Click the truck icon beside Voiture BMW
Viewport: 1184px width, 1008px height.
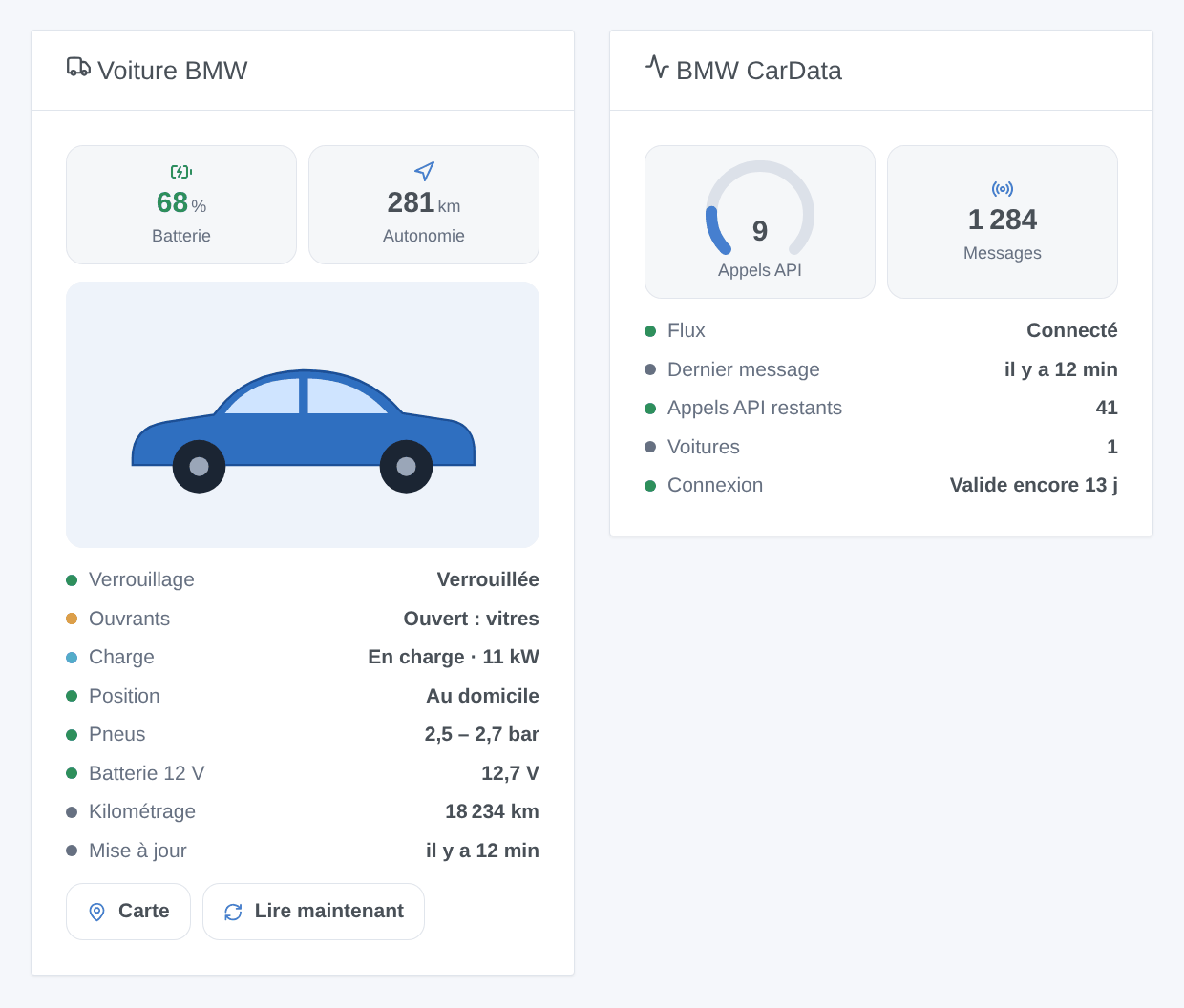tap(78, 67)
